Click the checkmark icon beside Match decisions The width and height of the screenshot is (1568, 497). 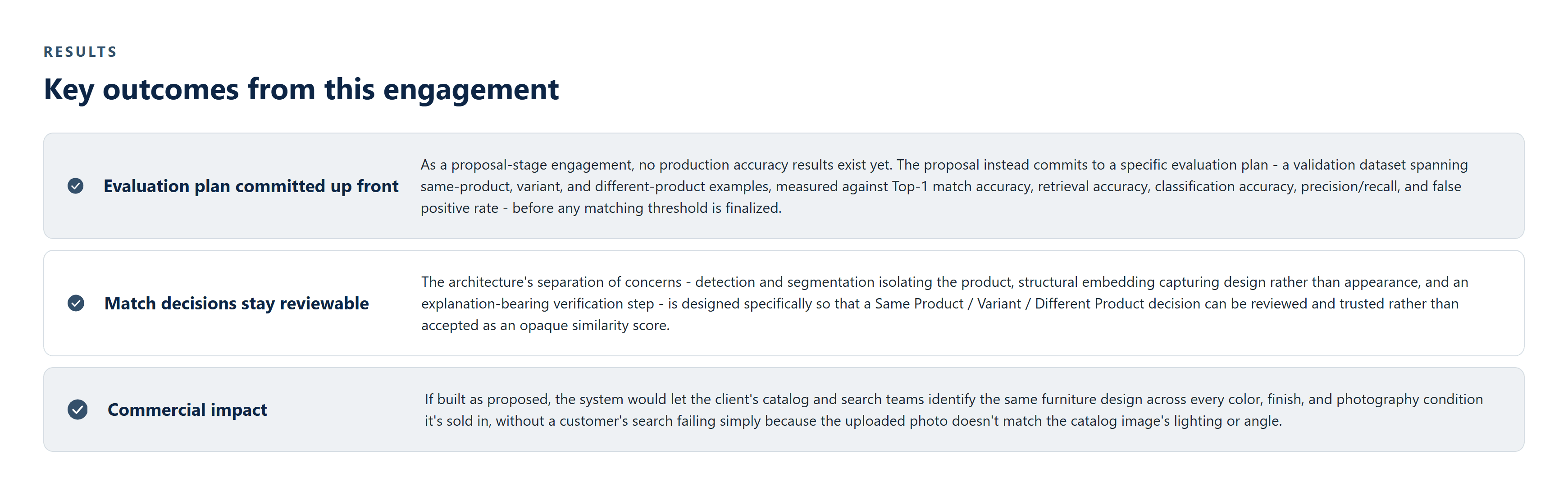(76, 303)
